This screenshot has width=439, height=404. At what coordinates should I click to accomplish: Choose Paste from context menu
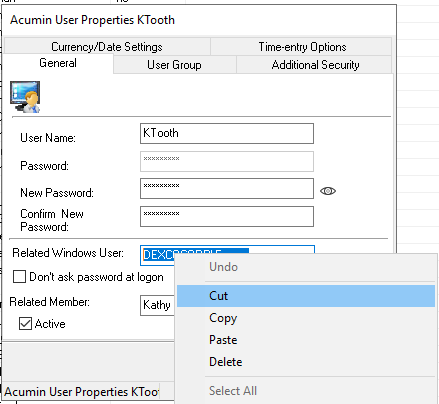pyautogui.click(x=306, y=340)
